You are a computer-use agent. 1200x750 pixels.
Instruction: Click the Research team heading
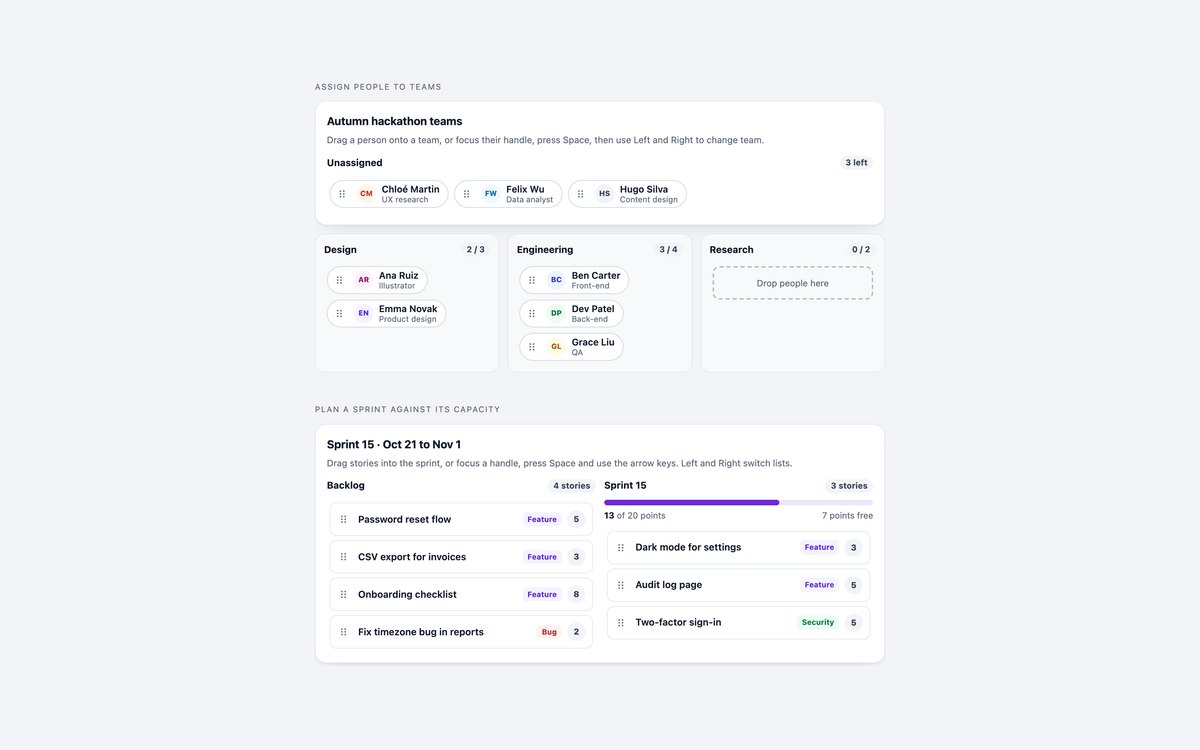(732, 250)
